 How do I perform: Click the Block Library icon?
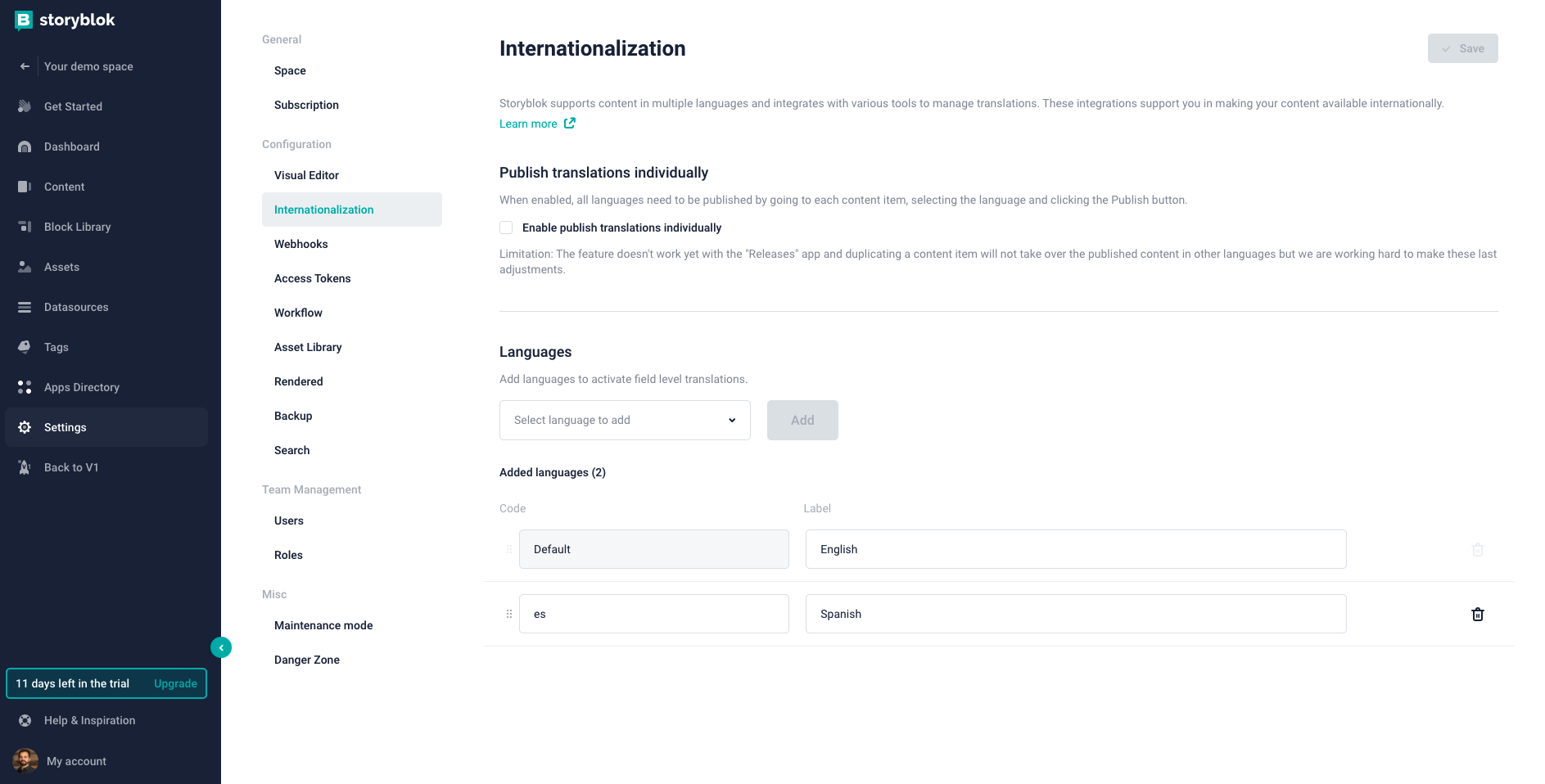pos(25,227)
